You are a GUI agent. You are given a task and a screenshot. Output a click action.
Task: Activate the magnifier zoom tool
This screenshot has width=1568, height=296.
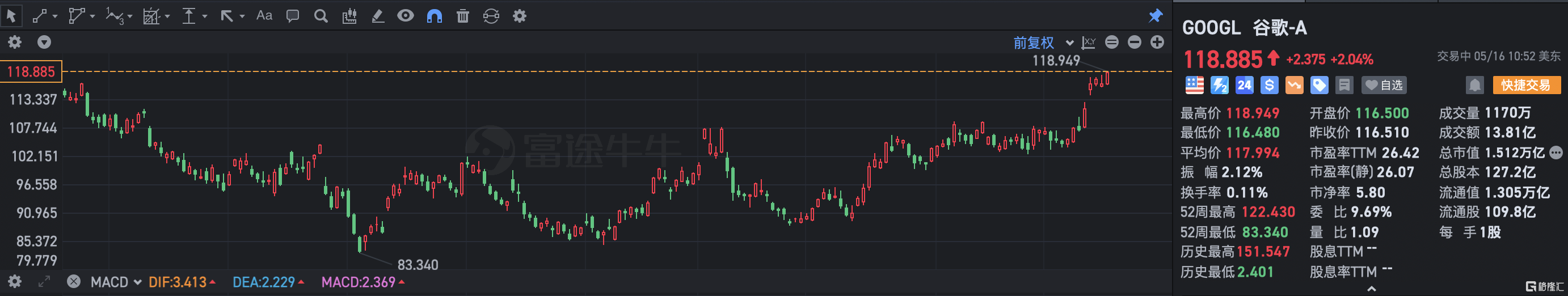[321, 16]
